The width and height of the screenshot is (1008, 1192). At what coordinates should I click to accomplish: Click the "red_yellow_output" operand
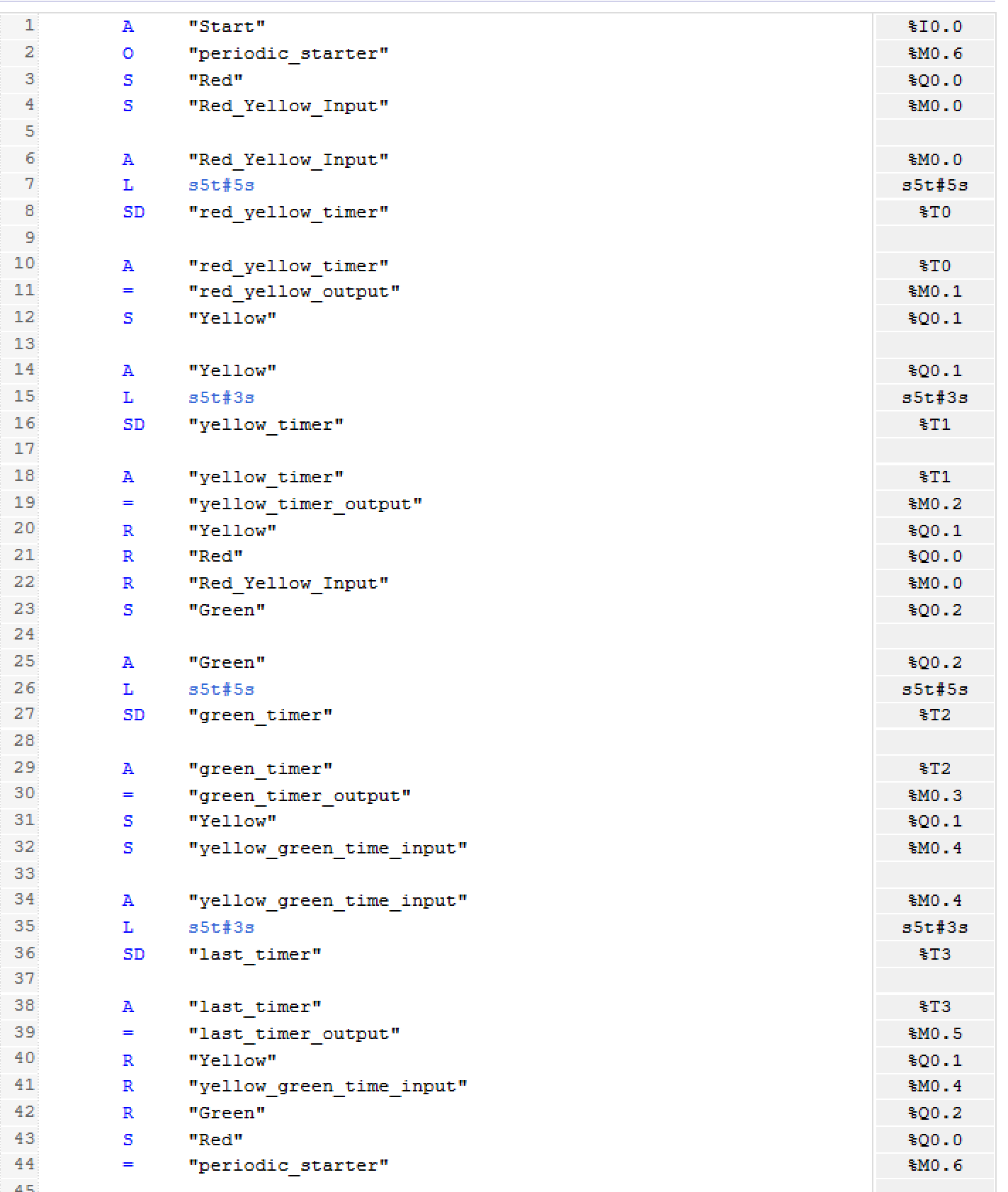pos(294,292)
